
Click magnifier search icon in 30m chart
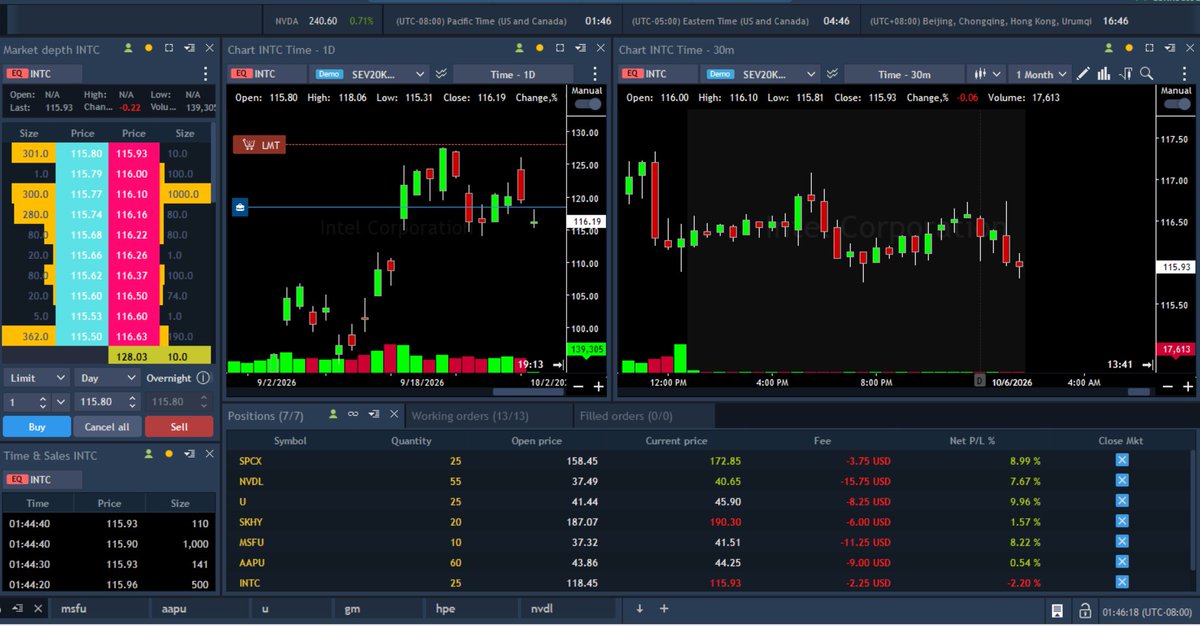tap(1147, 73)
